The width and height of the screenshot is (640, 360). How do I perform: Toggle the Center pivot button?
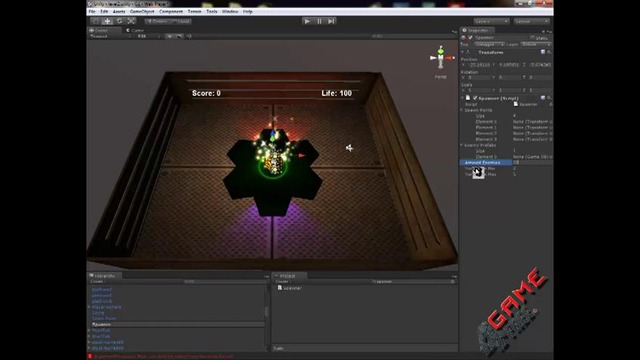pos(157,21)
